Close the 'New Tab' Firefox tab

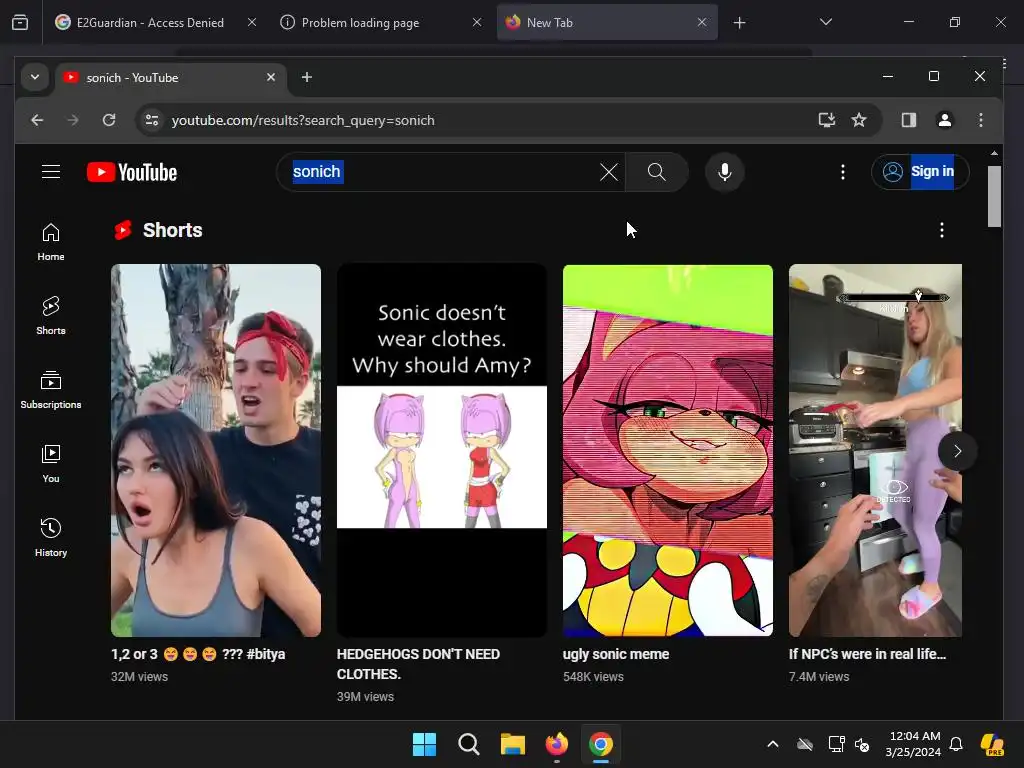point(701,22)
